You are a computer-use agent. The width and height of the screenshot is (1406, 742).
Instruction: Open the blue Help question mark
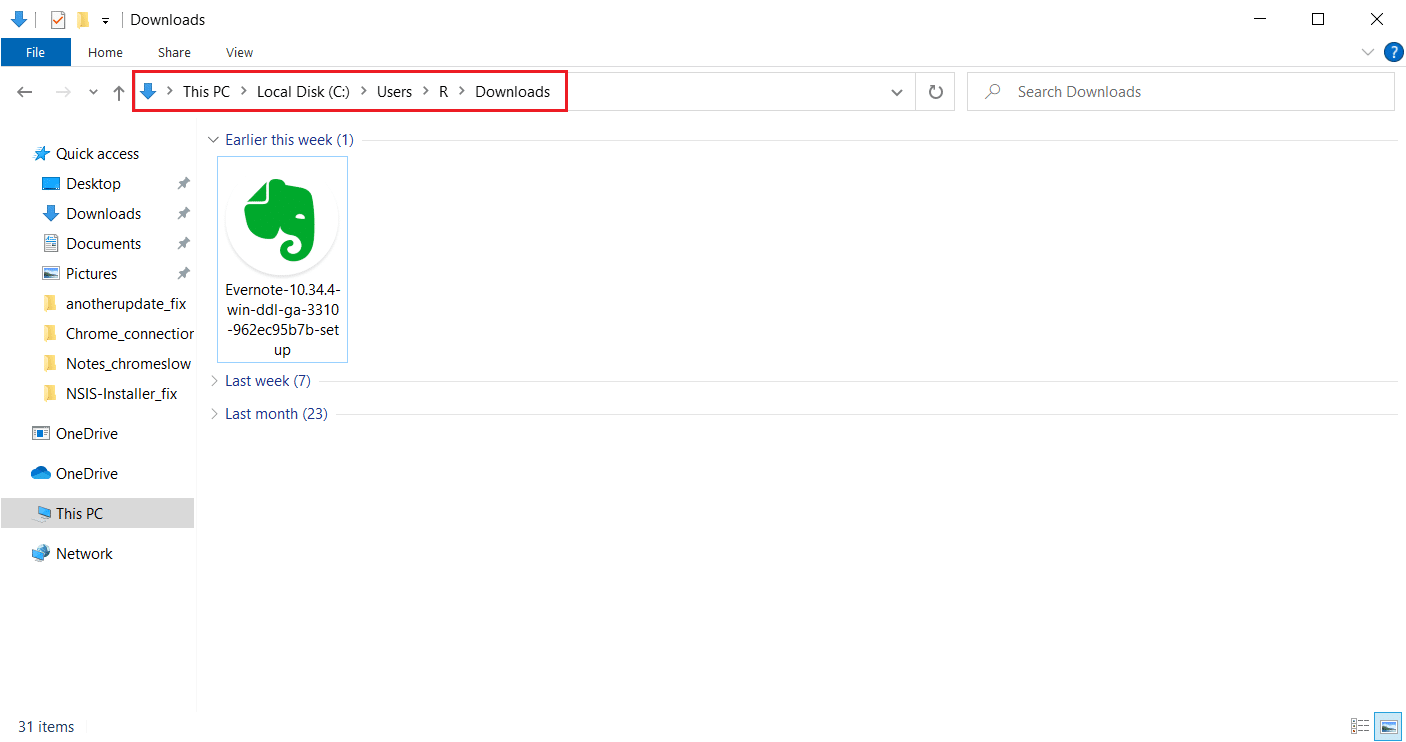coord(1392,52)
